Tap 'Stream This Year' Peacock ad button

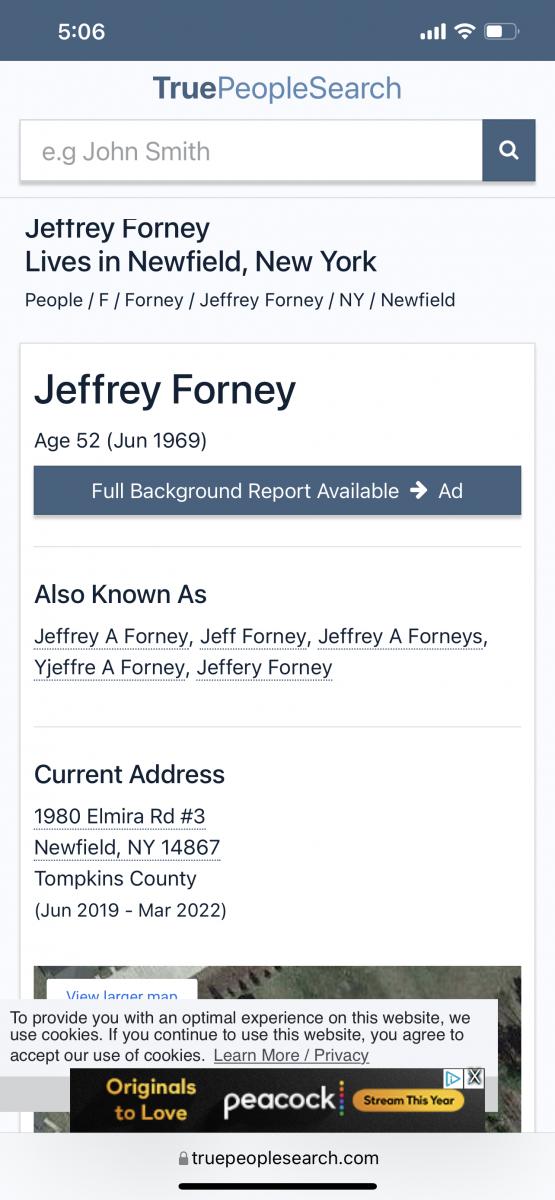(408, 1101)
